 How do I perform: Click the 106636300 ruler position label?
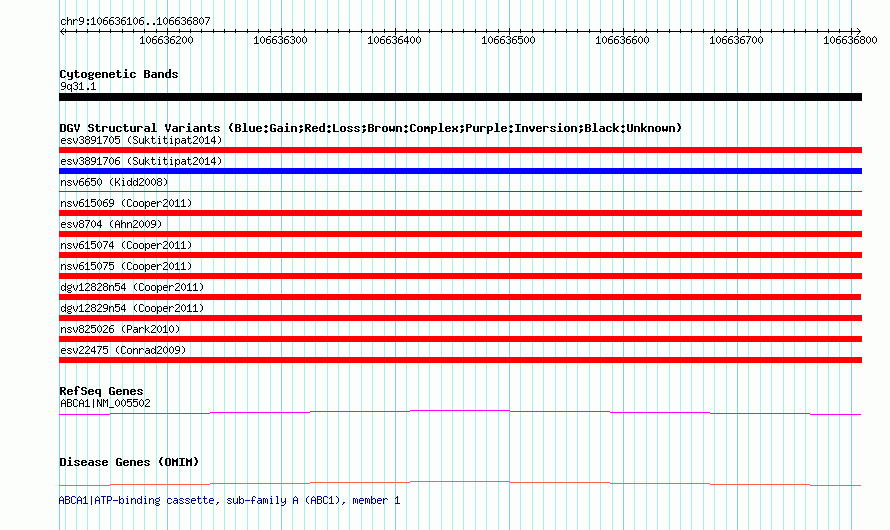(280, 40)
